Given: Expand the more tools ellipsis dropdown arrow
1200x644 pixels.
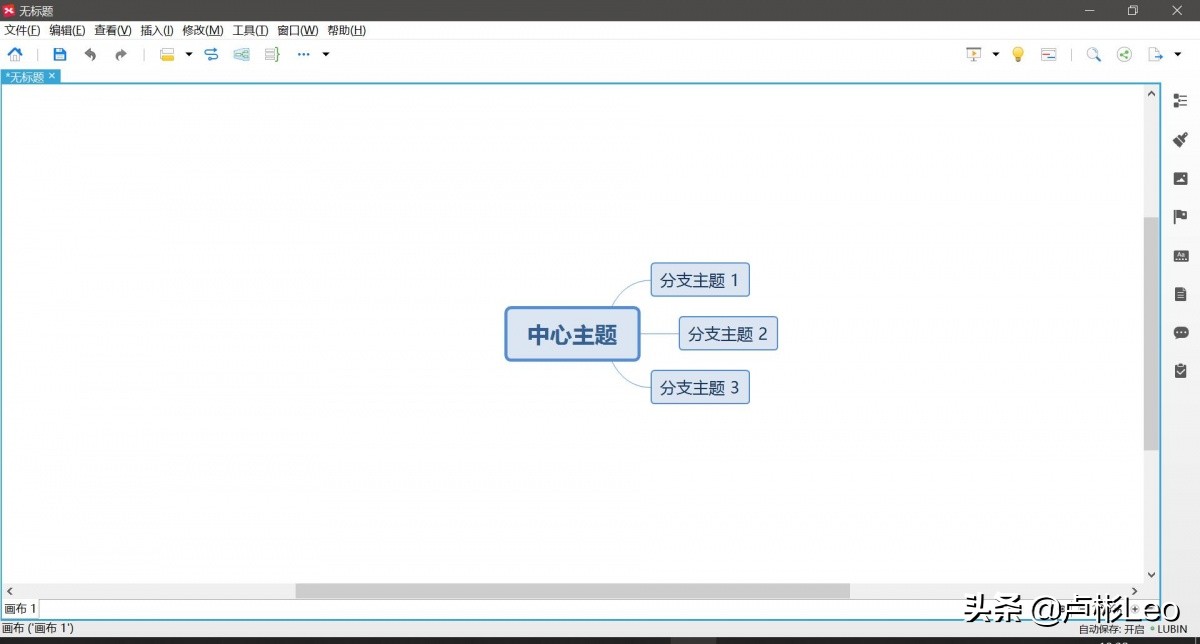Looking at the screenshot, I should [324, 54].
